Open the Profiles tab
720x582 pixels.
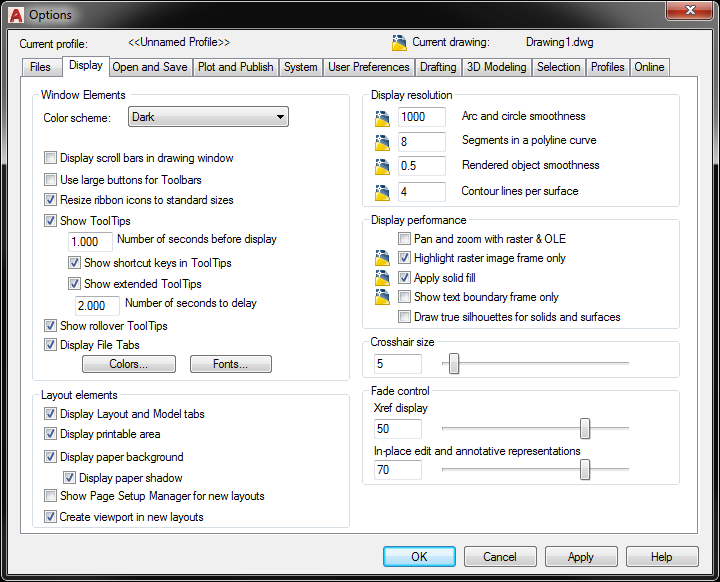(x=608, y=67)
